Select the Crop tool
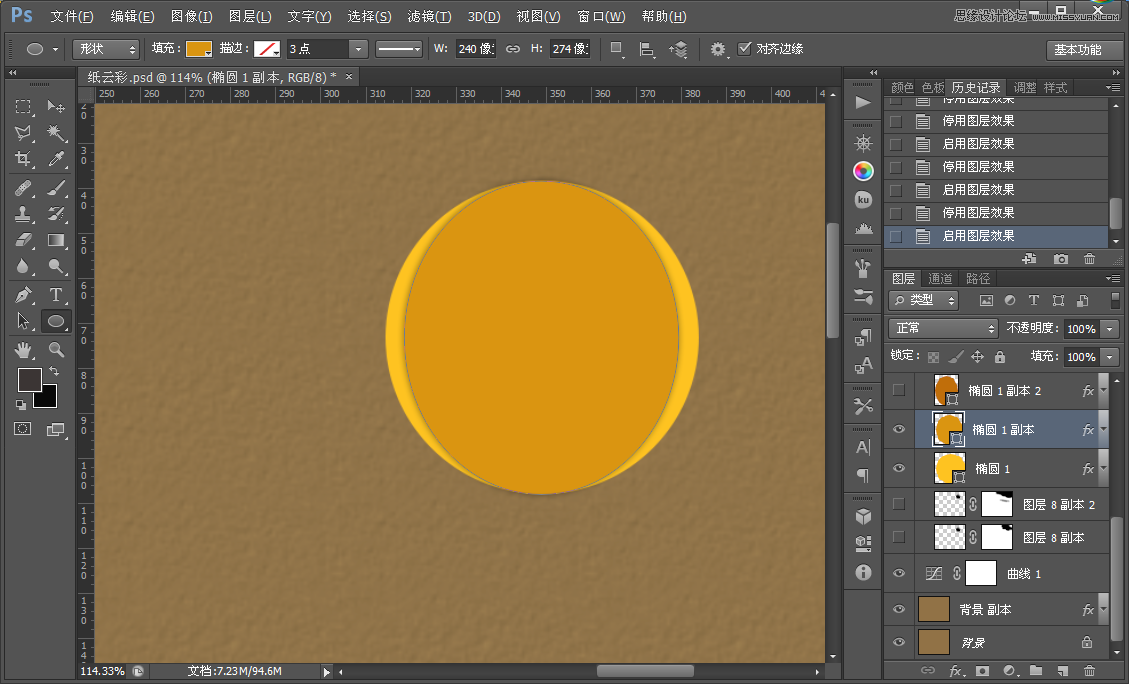Screen dimensions: 1129x684 23,158
